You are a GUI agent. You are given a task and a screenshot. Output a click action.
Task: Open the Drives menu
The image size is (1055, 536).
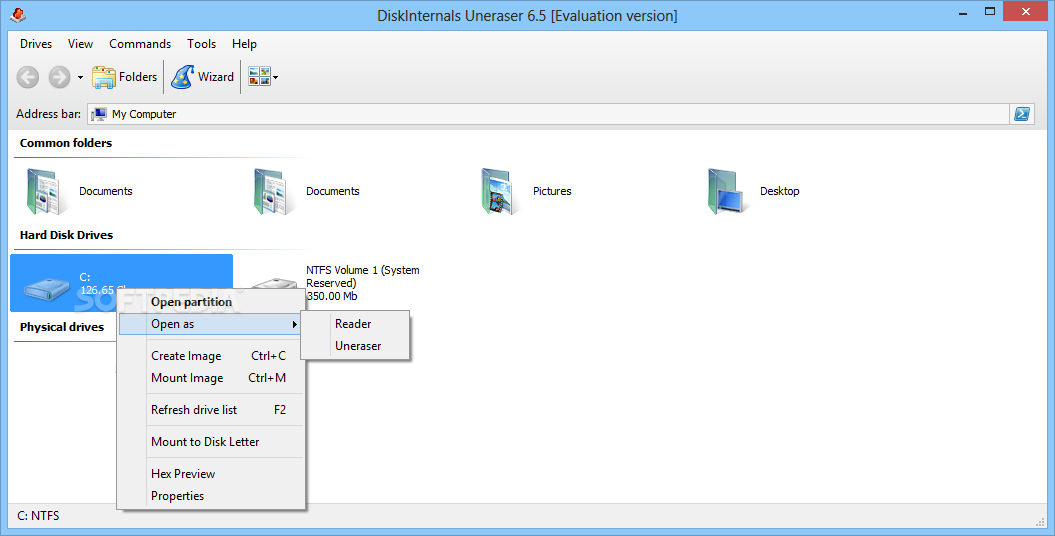point(36,44)
